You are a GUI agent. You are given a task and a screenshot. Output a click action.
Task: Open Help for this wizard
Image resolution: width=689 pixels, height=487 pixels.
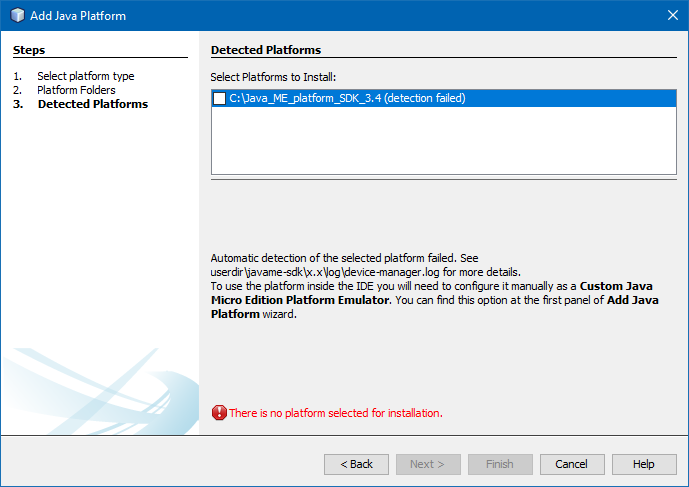tap(644, 464)
